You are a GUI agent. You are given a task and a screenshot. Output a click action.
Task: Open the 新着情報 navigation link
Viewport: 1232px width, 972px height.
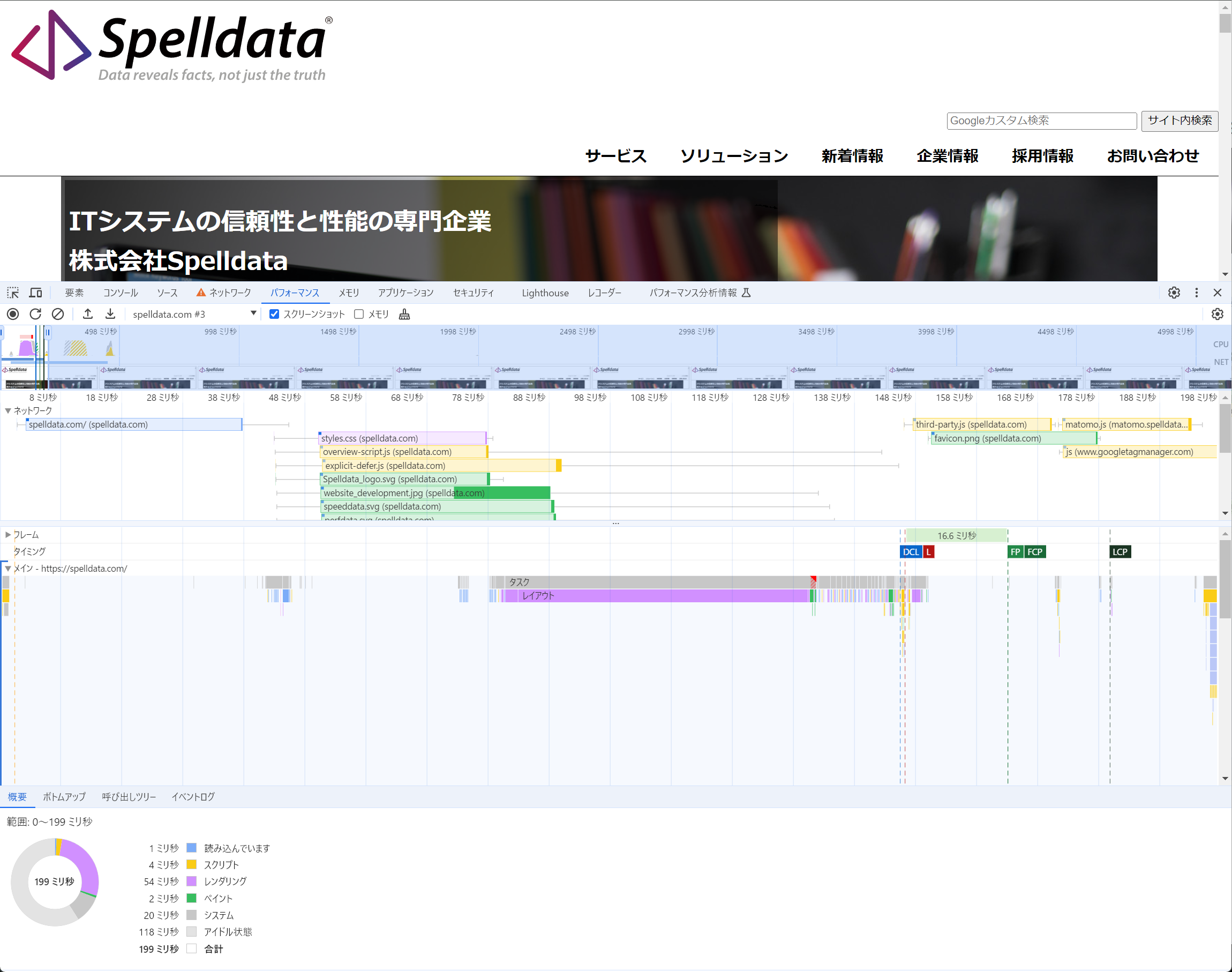pos(852,156)
